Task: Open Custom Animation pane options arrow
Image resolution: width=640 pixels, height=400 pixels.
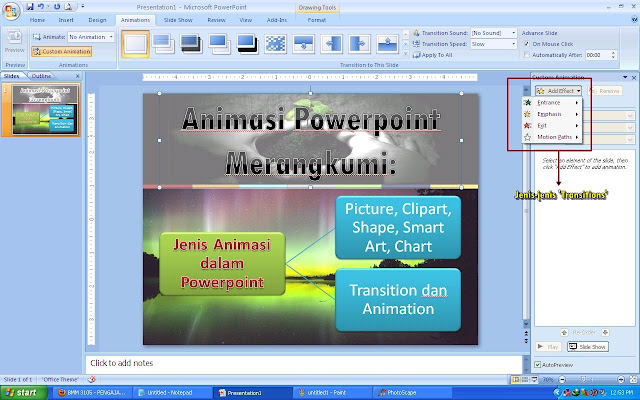Action: (625, 77)
